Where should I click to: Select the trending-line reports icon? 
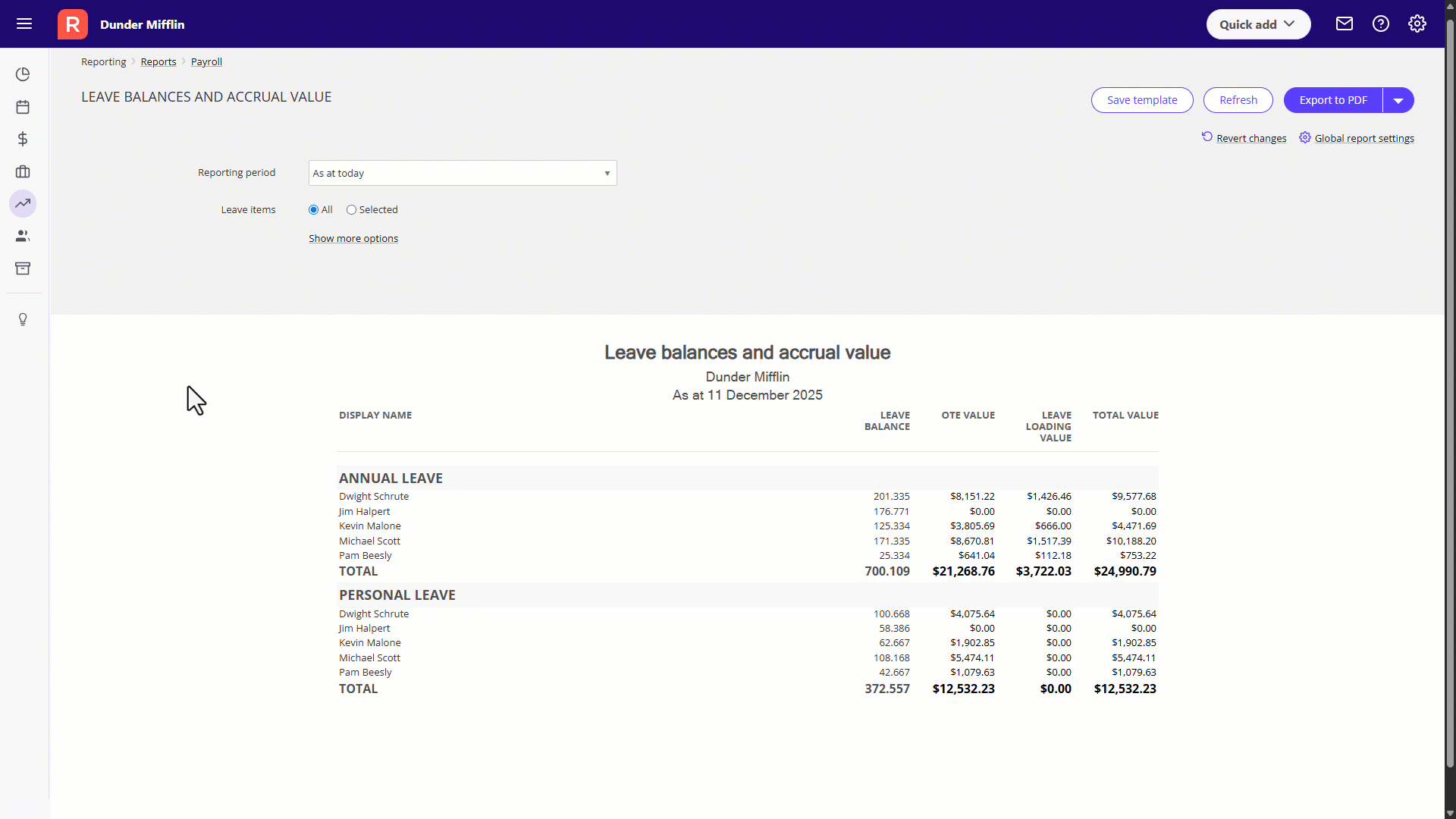tap(23, 203)
